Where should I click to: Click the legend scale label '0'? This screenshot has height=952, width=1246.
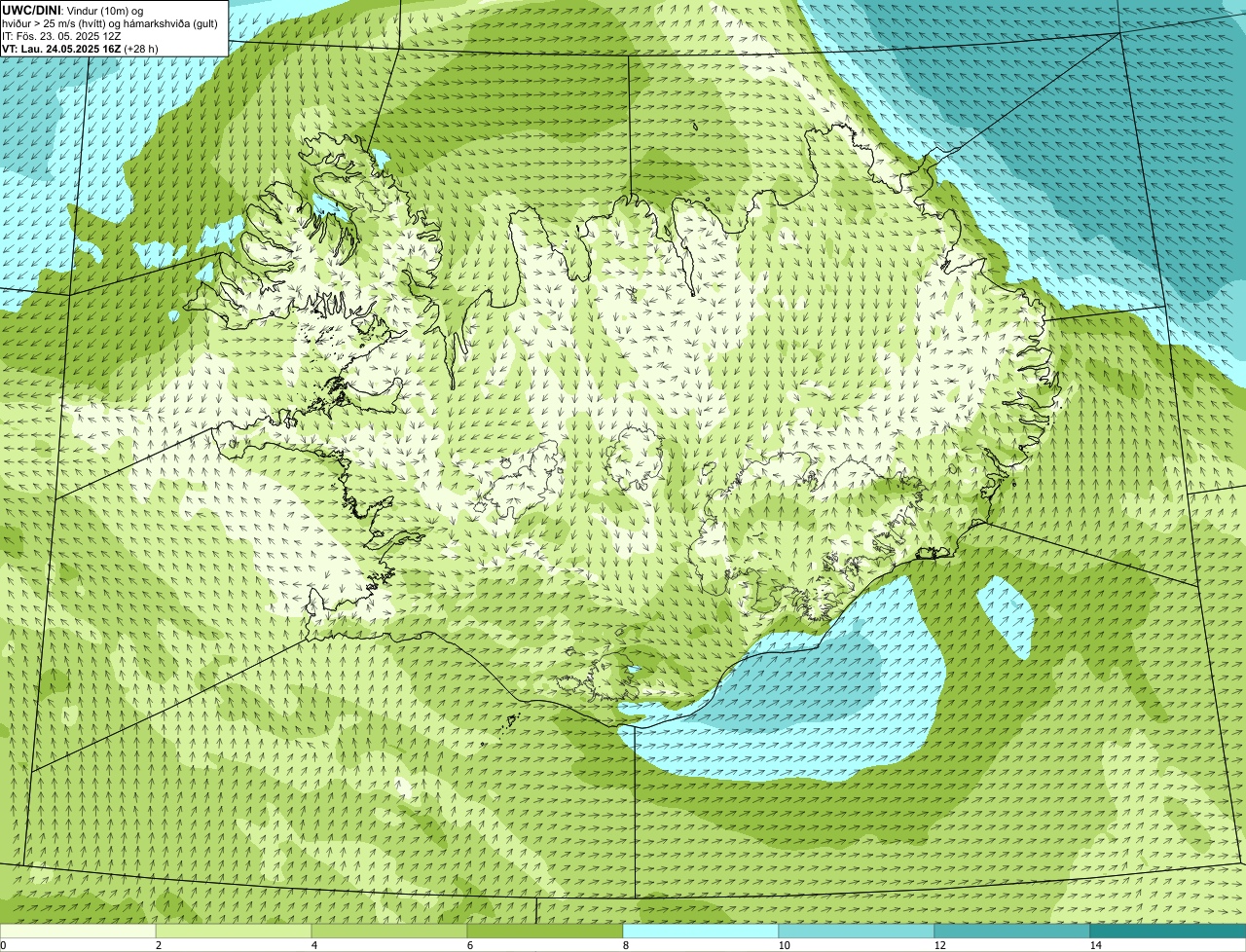click(x=3, y=945)
